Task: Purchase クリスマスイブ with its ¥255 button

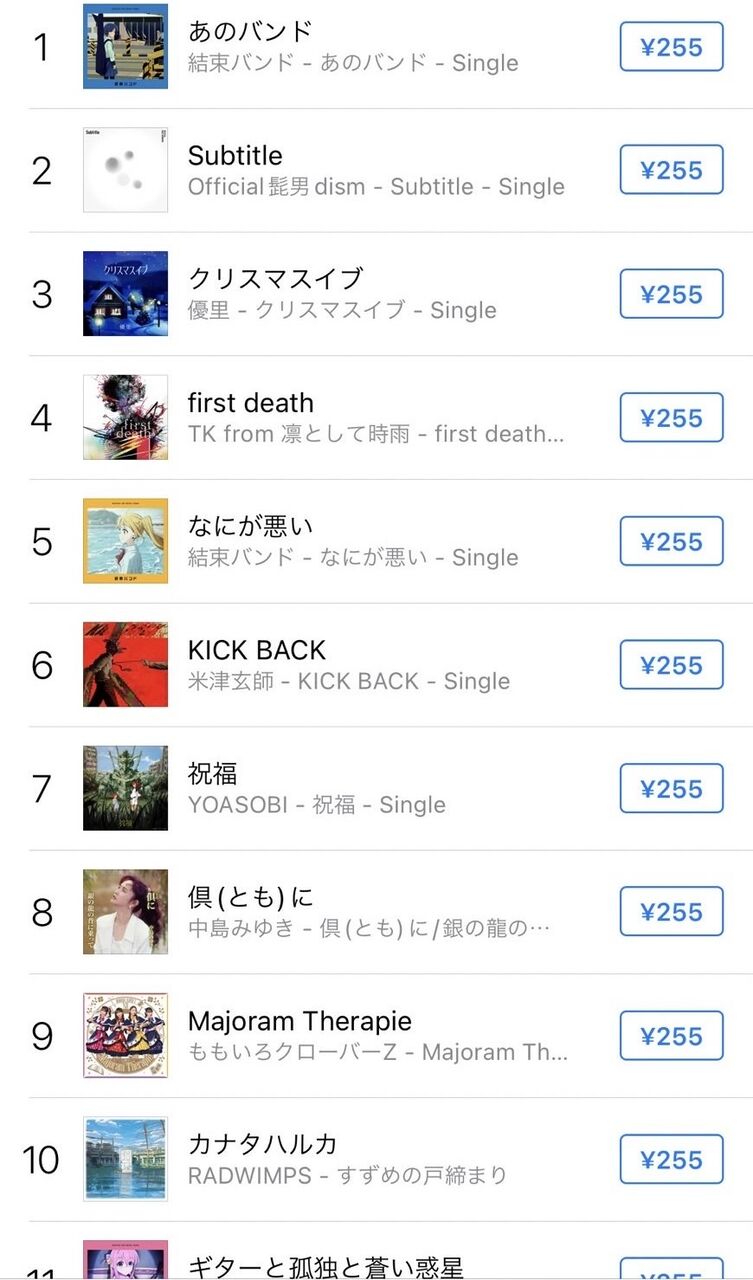Action: point(671,294)
